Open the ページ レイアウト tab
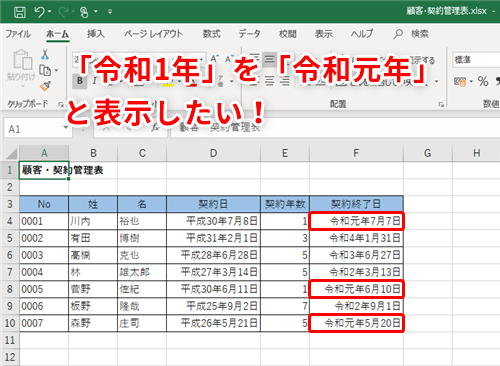Screen dimensions: 500x366 pyautogui.click(x=153, y=34)
